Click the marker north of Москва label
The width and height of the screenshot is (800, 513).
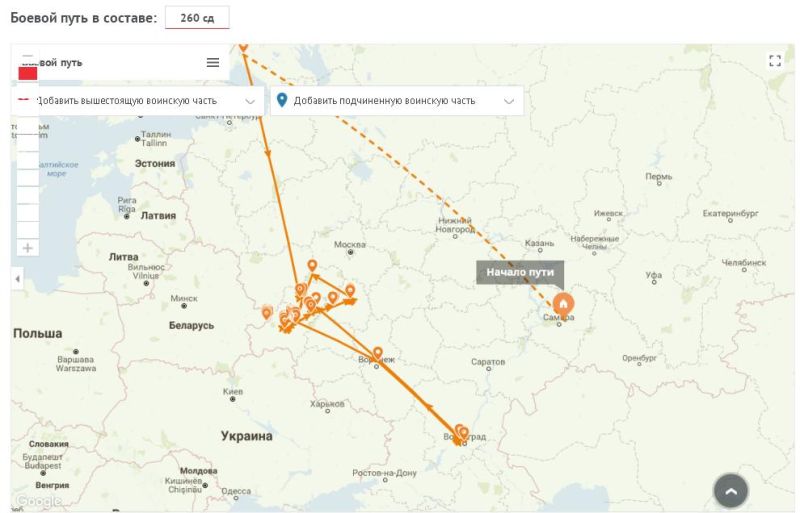(x=312, y=265)
